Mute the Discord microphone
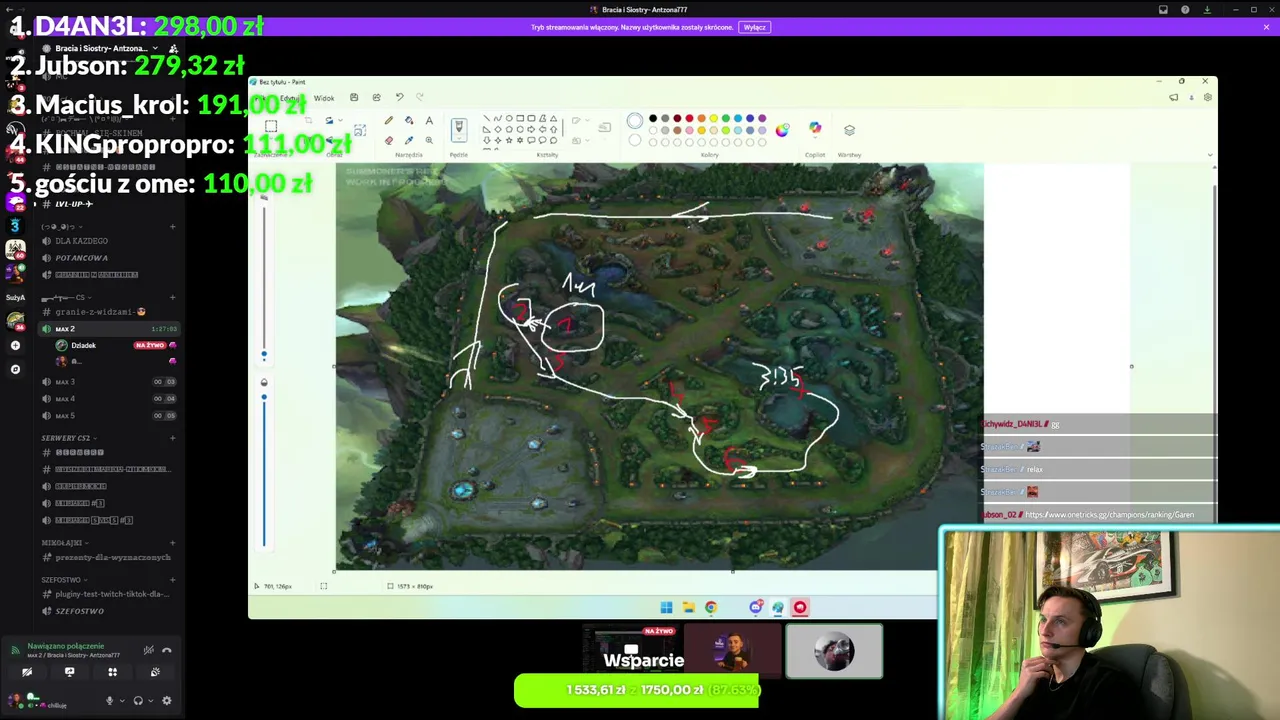1280x720 pixels. tap(110, 701)
